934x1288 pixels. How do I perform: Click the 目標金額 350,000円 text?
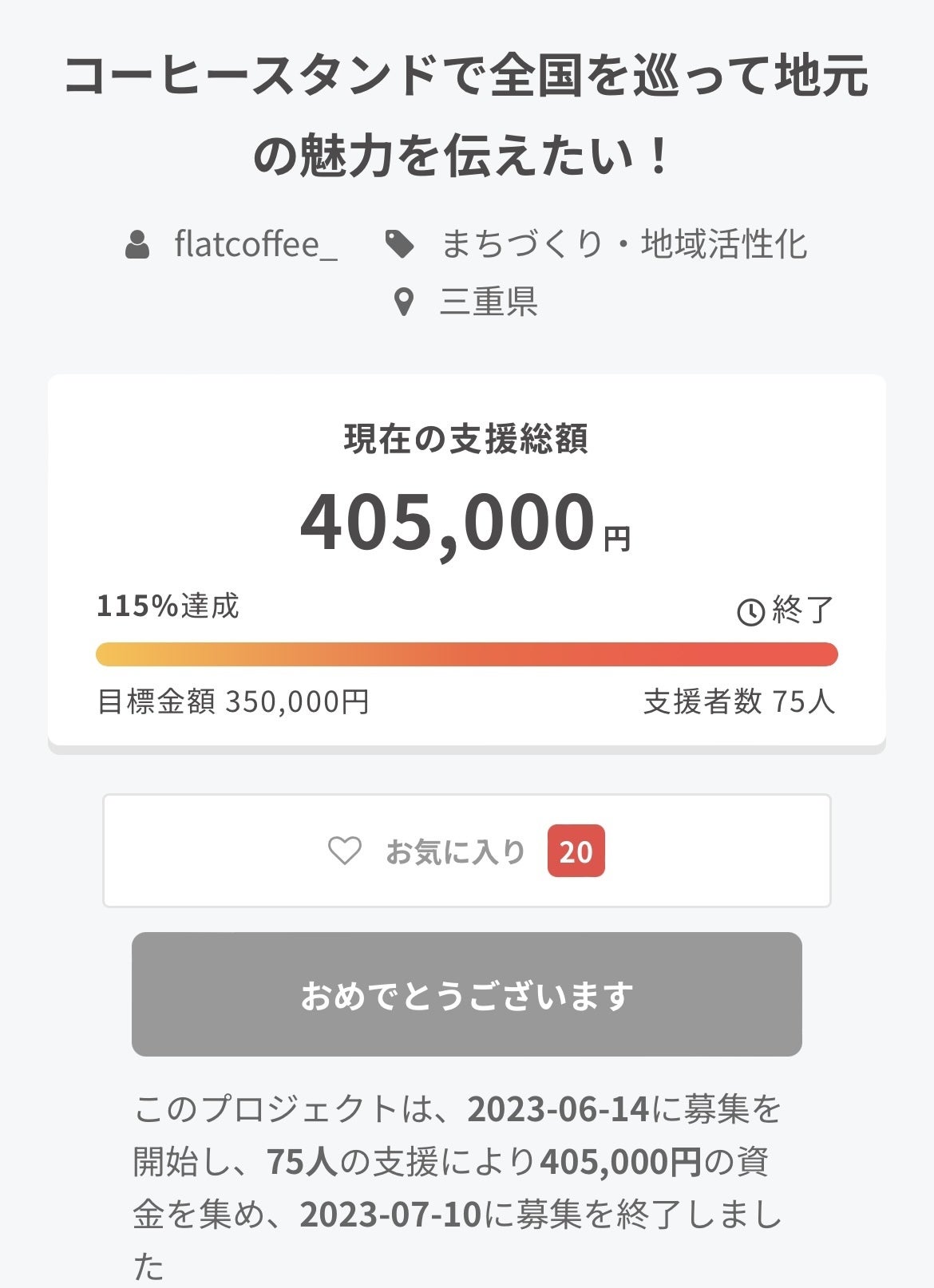click(x=233, y=702)
